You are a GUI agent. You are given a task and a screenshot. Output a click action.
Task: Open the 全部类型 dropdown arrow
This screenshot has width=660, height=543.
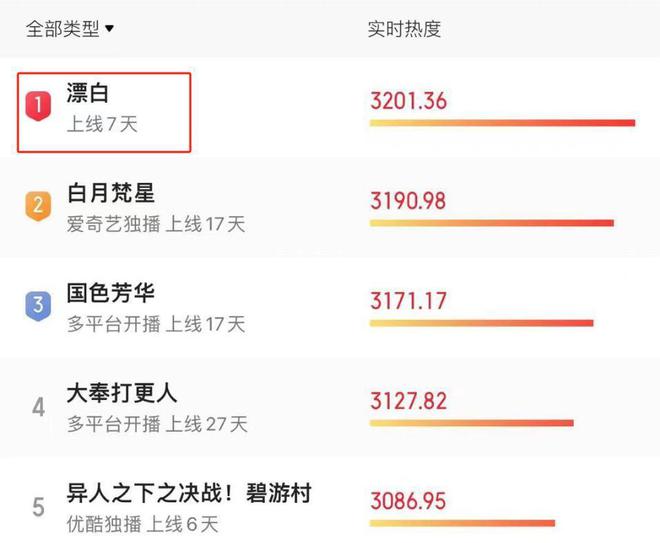click(109, 29)
